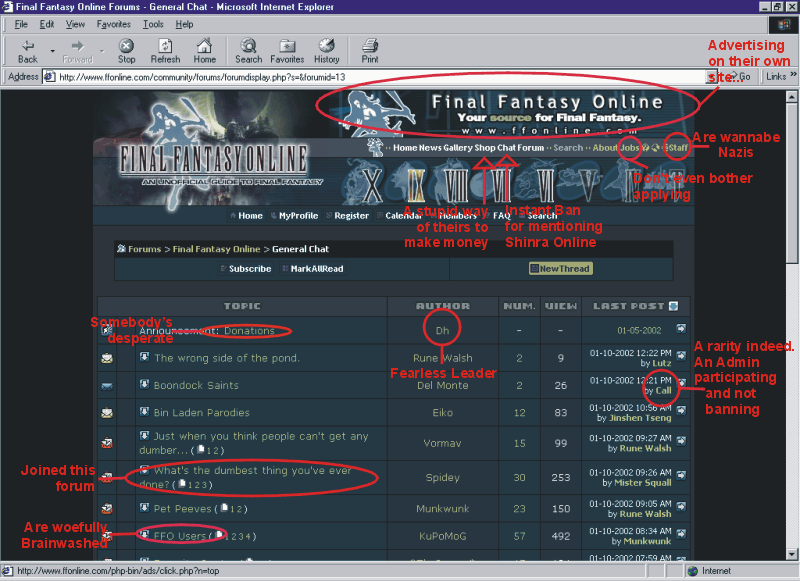800x581 pixels.
Task: Go to last post icon in Donations row
Action: (681, 328)
